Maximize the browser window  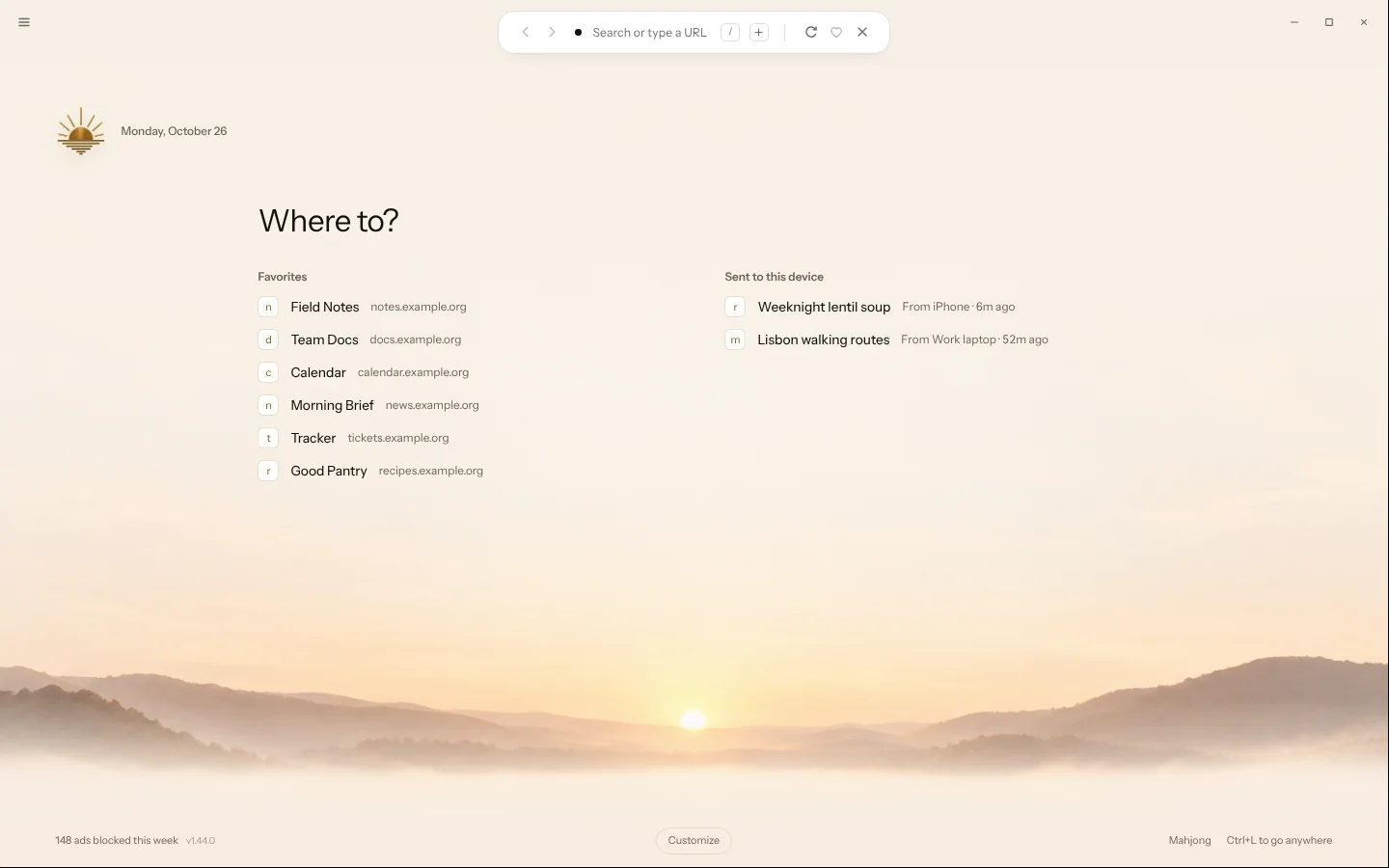click(x=1329, y=22)
